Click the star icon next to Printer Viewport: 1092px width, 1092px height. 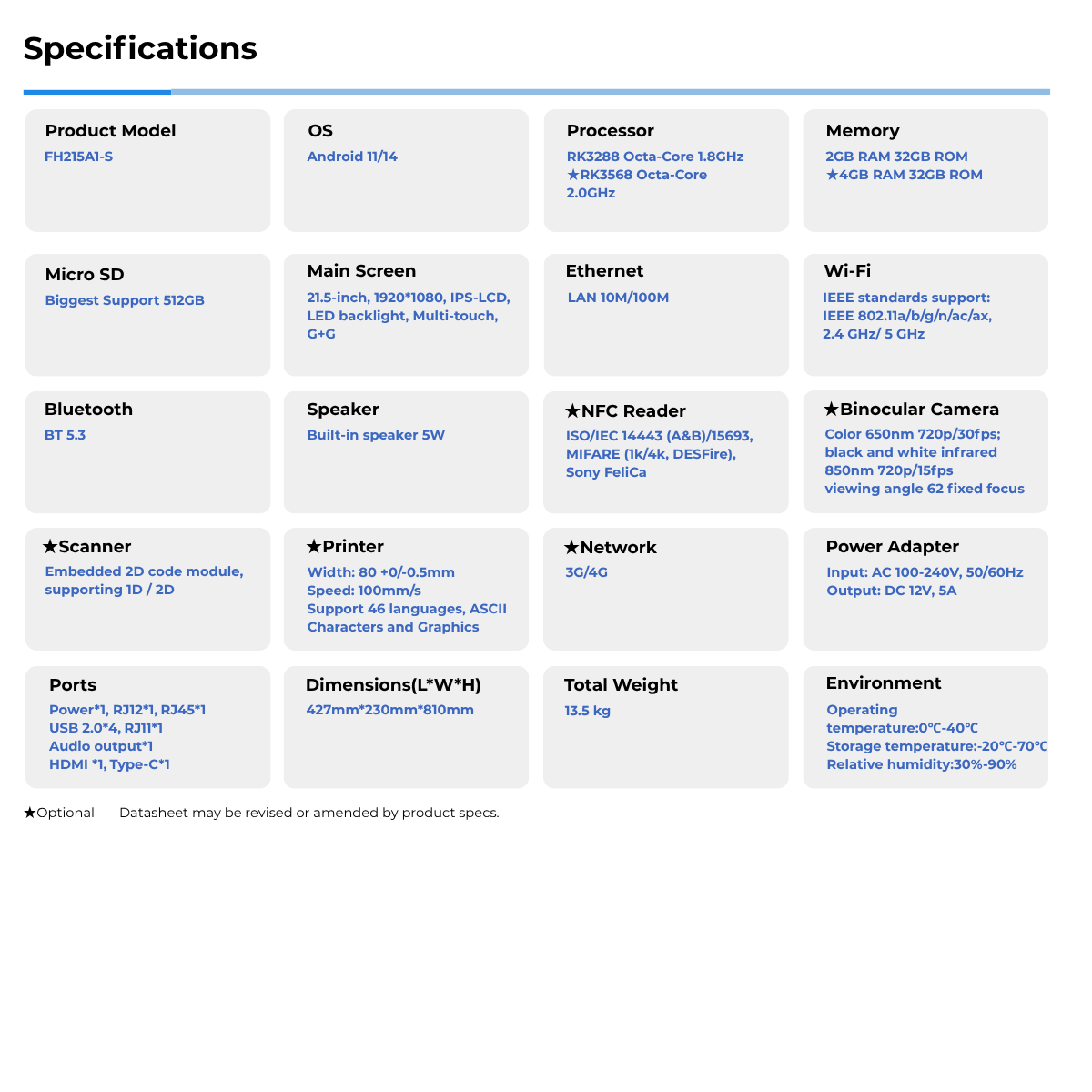pyautogui.click(x=314, y=547)
